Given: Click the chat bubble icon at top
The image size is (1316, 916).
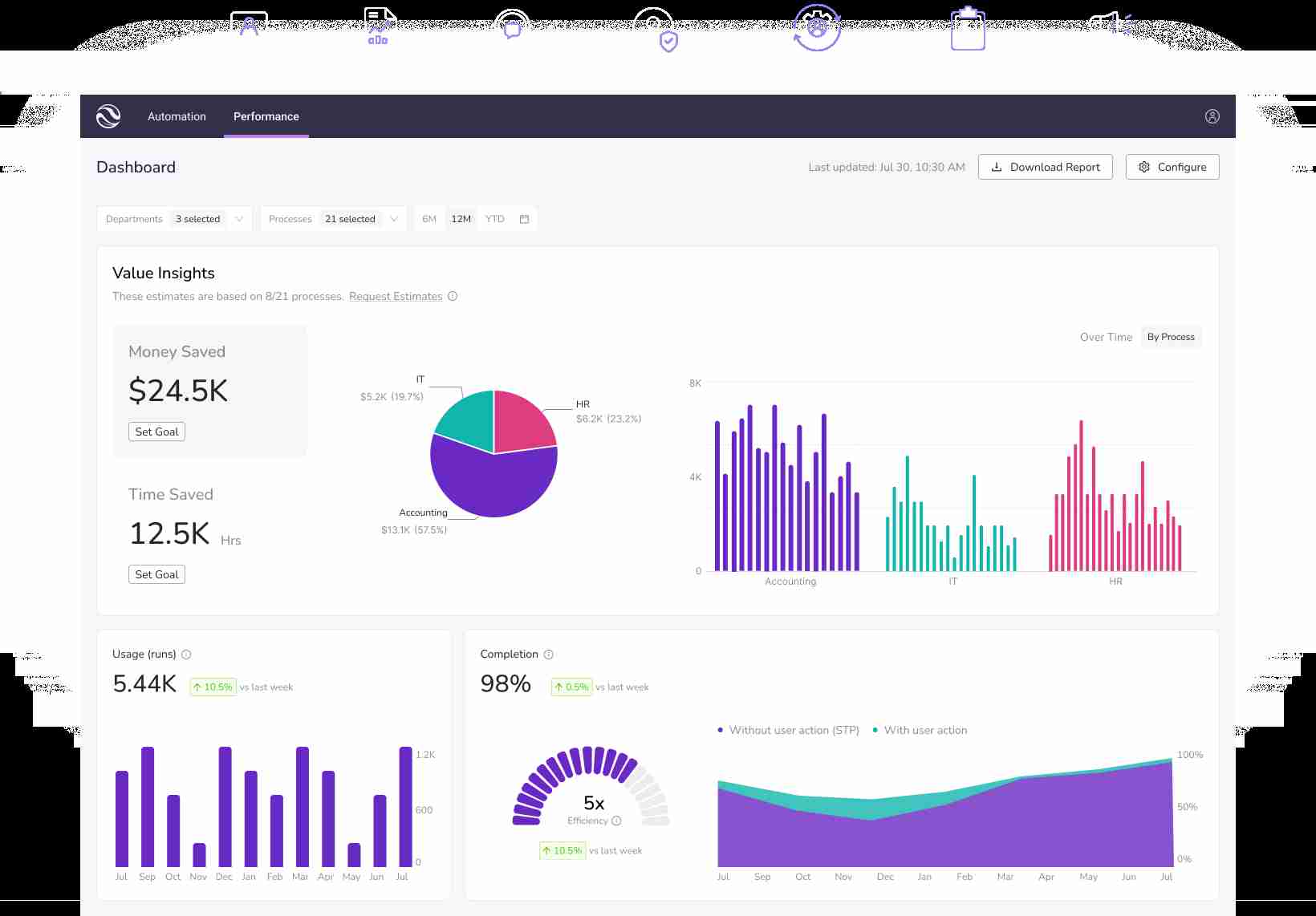Looking at the screenshot, I should click(512, 25).
